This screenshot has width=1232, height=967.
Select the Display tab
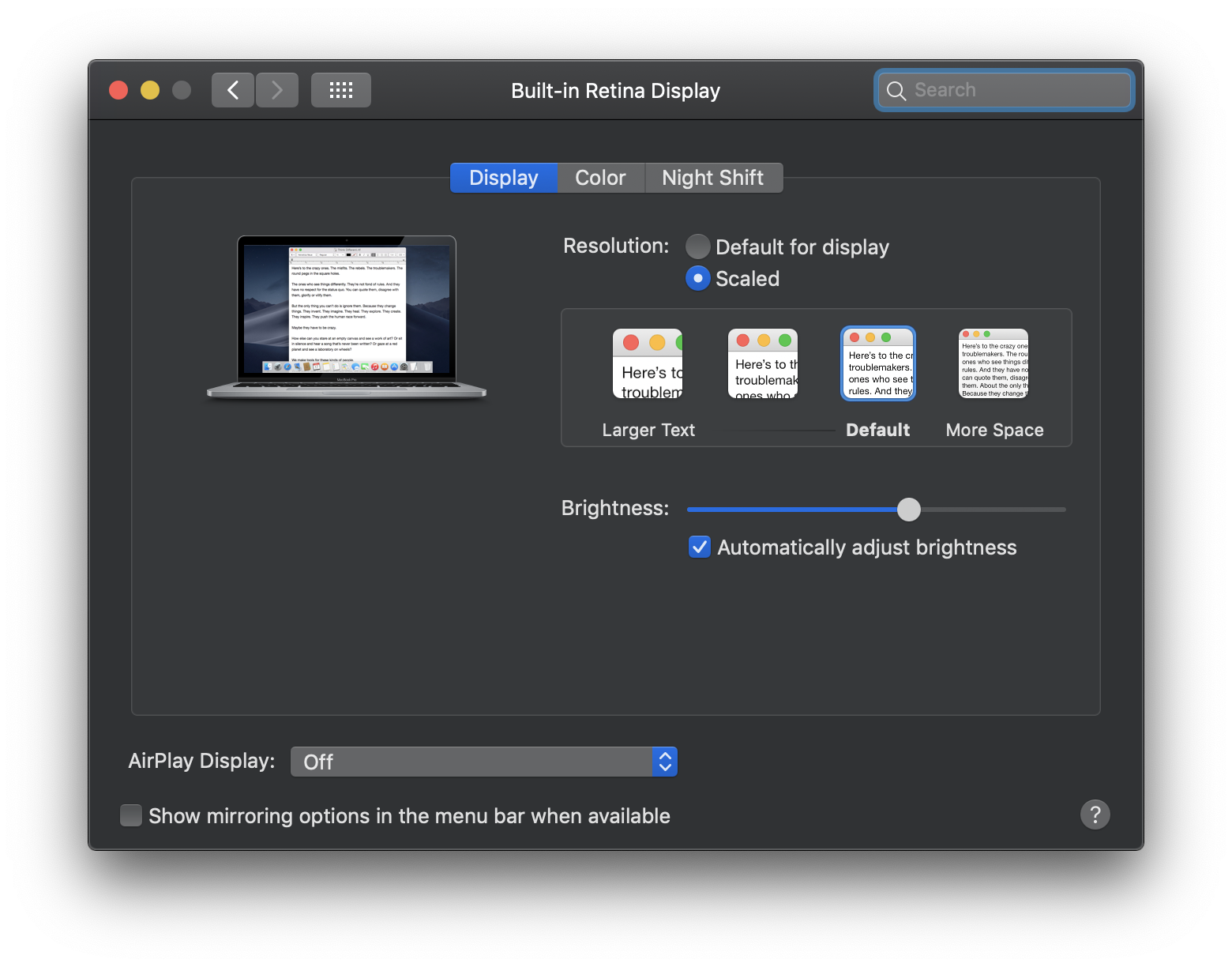[504, 178]
